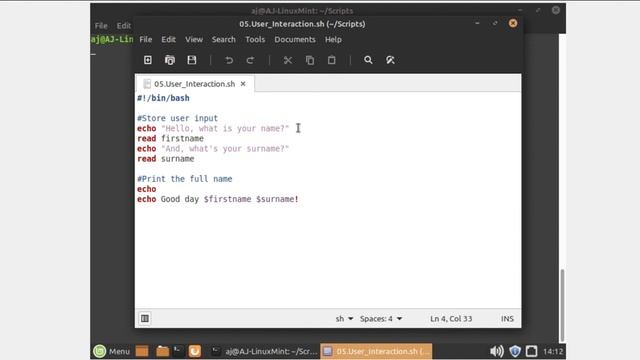Click the read firstname line
The width and height of the screenshot is (640, 360).
click(170, 138)
